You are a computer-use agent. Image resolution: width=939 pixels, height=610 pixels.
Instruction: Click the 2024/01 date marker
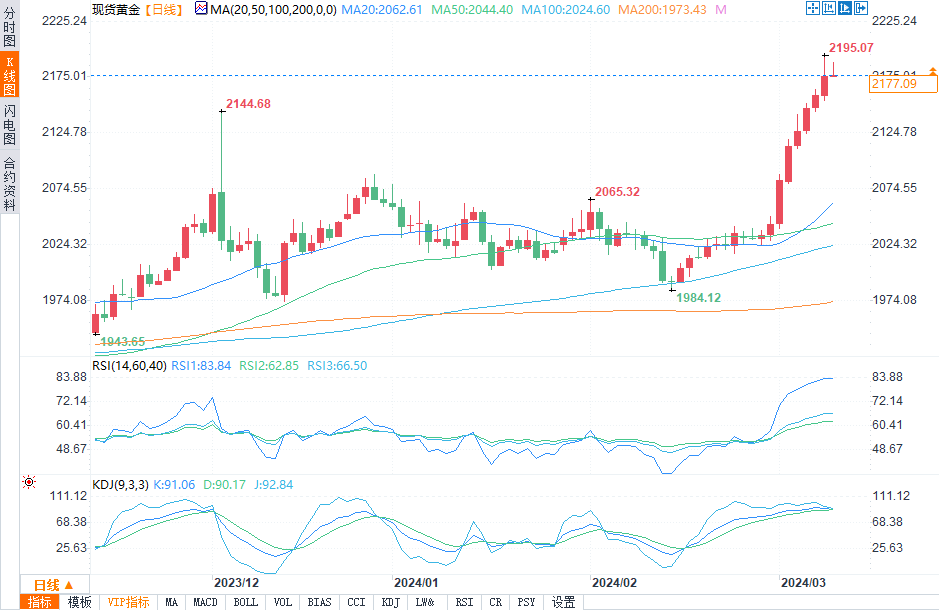[x=416, y=582]
